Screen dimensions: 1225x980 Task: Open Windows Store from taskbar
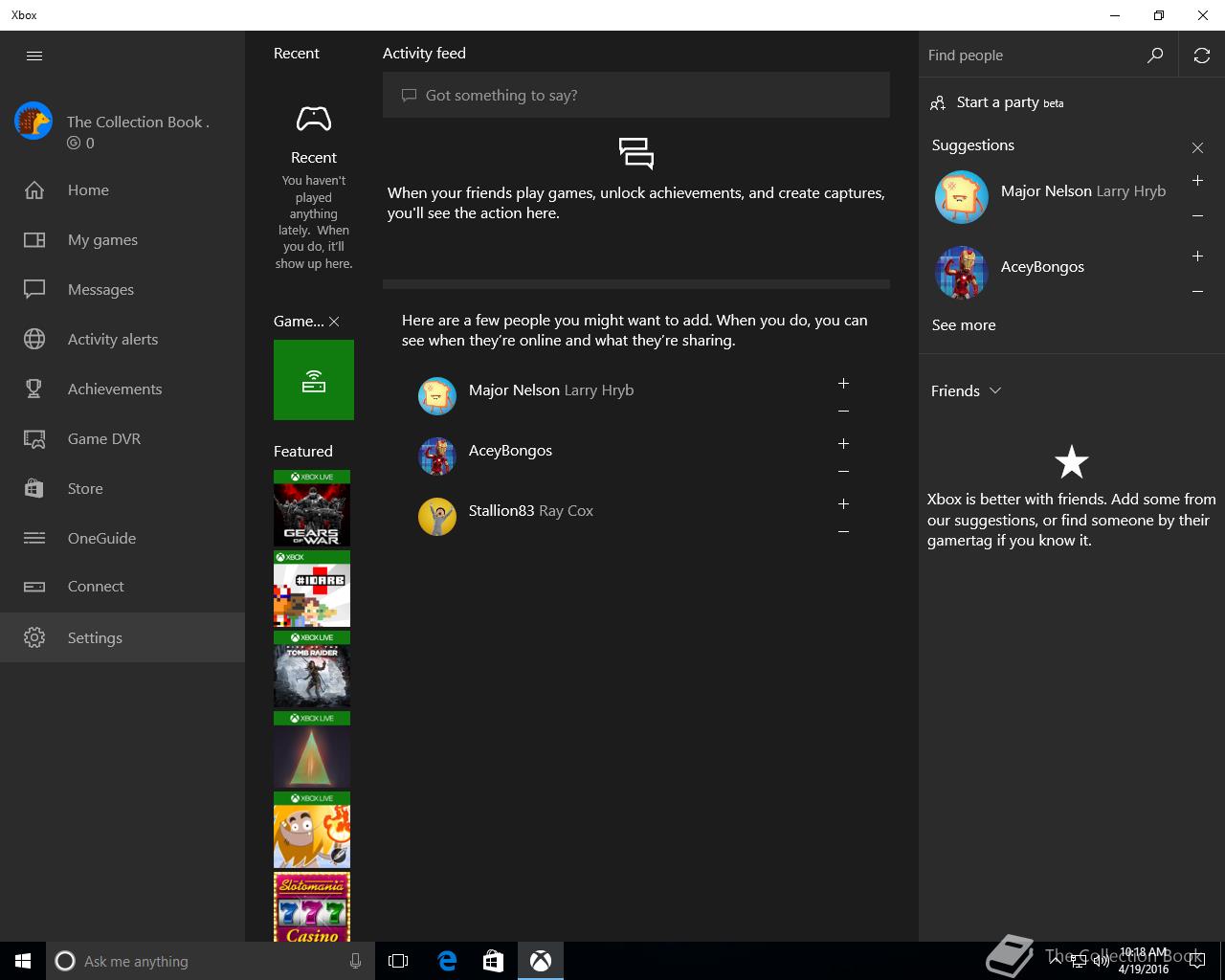(493, 961)
